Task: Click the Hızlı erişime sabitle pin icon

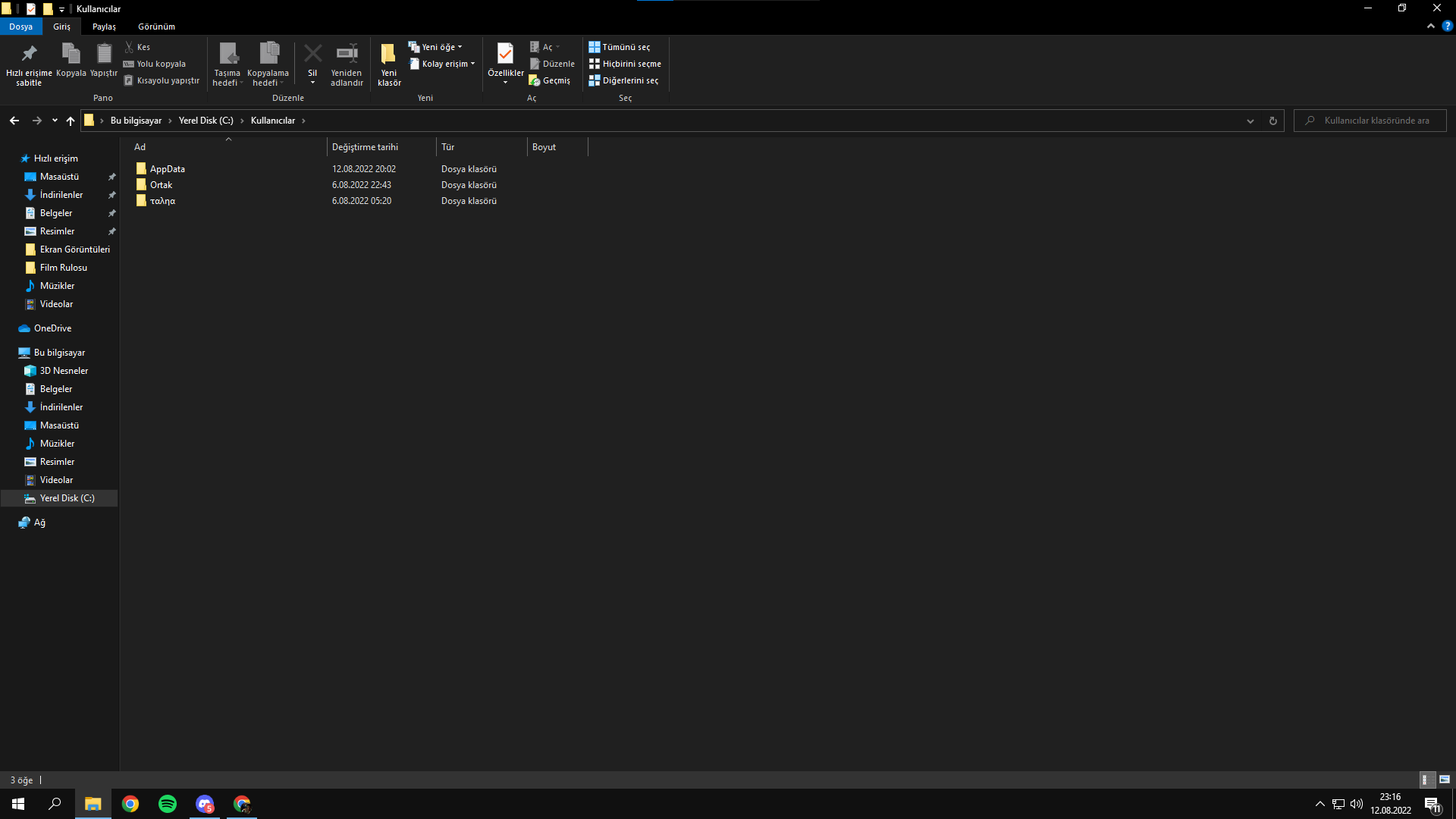Action: coord(29,54)
